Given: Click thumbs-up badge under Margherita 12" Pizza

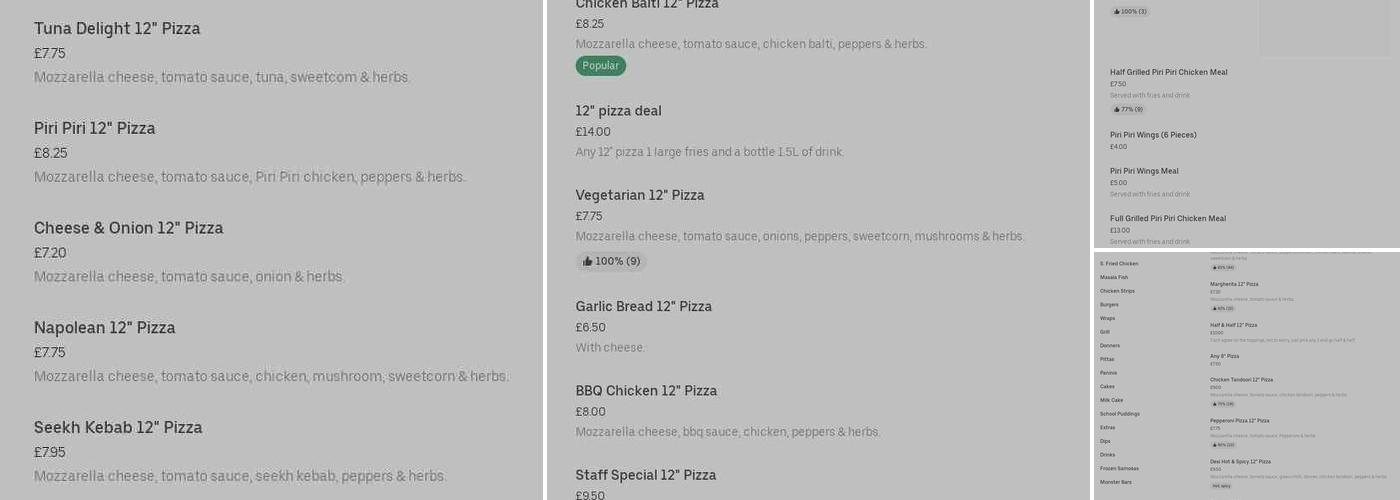Looking at the screenshot, I should pos(1224,308).
